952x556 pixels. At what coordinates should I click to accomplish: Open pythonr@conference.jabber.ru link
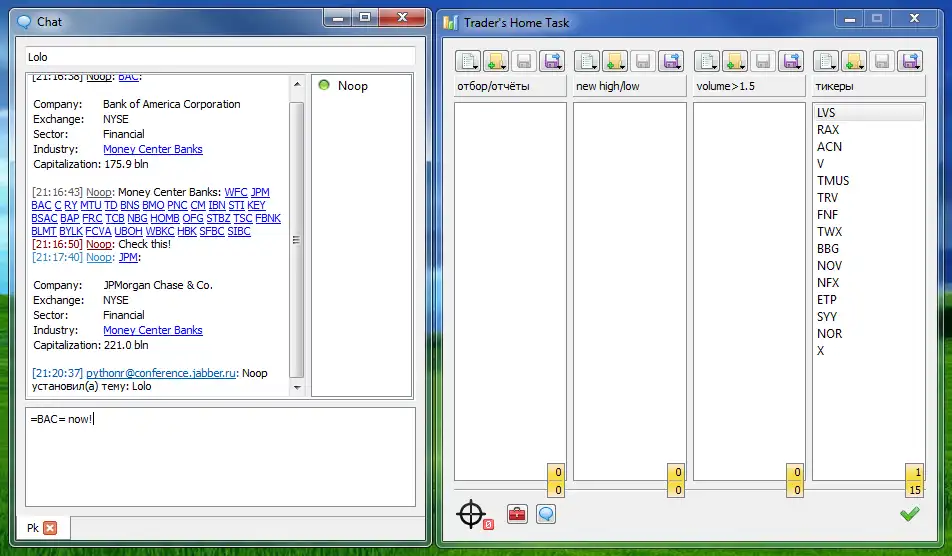(x=161, y=373)
